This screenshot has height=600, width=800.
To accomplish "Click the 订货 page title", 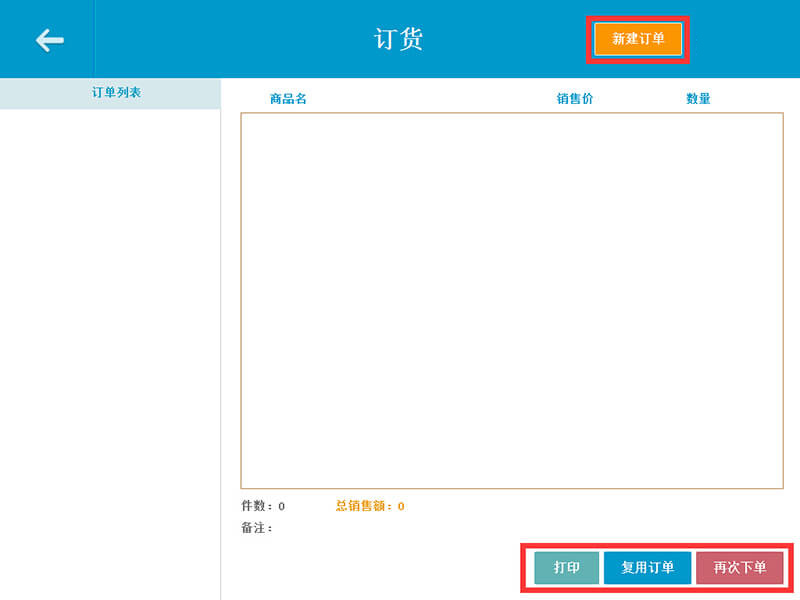I will click(x=399, y=39).
